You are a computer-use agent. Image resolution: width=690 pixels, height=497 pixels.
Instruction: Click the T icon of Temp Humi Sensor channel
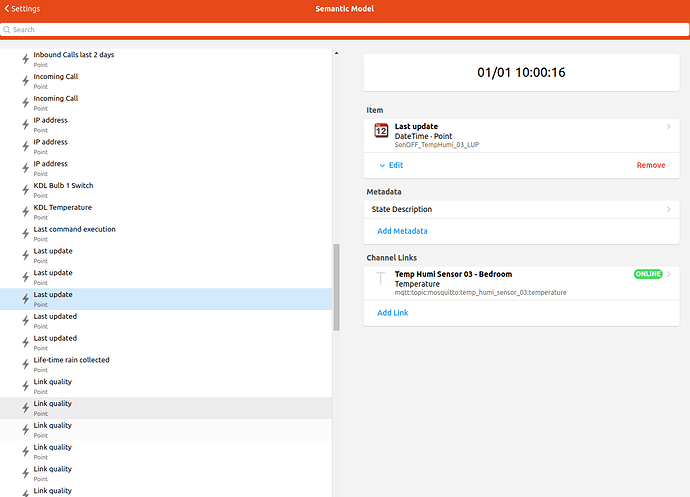380,279
